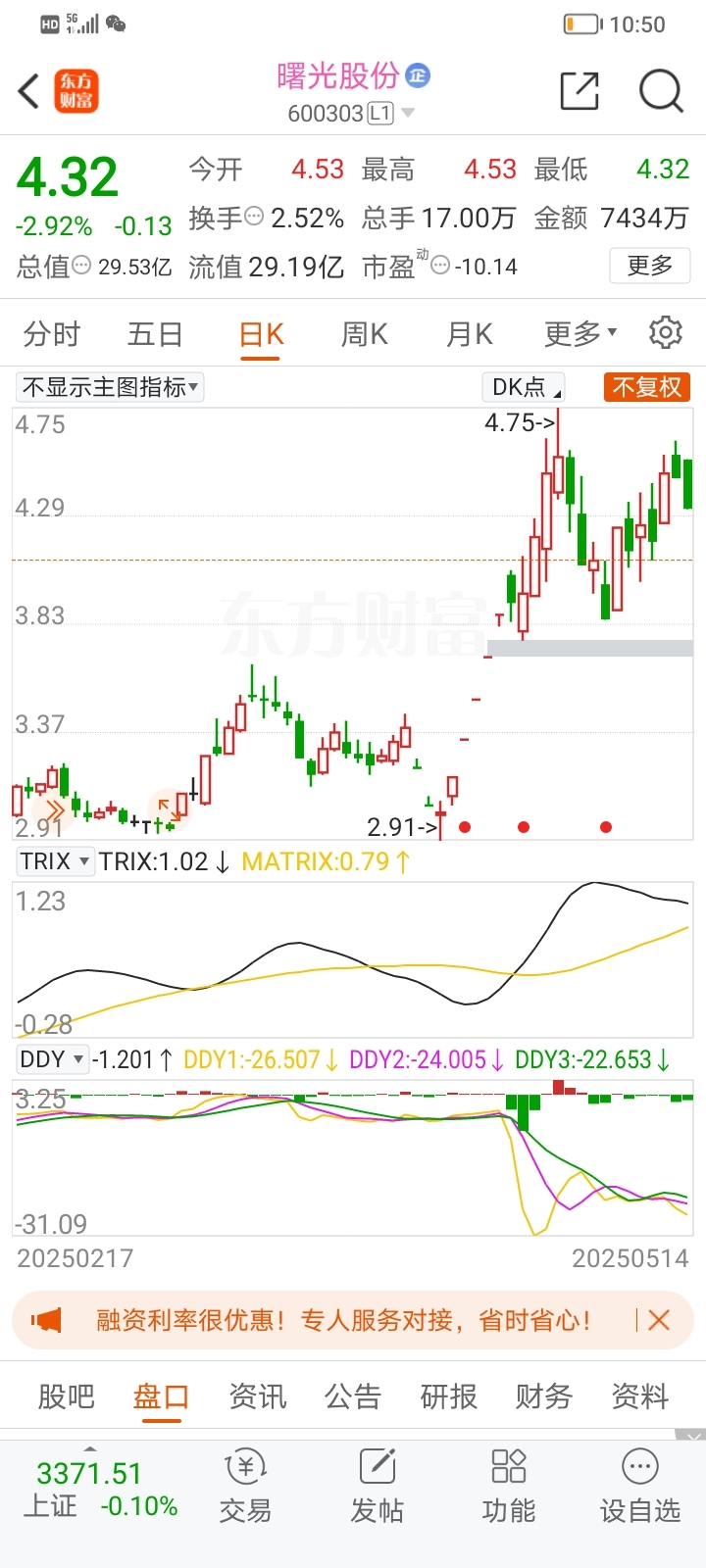Expand the arrow beside stock code 600303
The image size is (706, 1568).
point(408,114)
